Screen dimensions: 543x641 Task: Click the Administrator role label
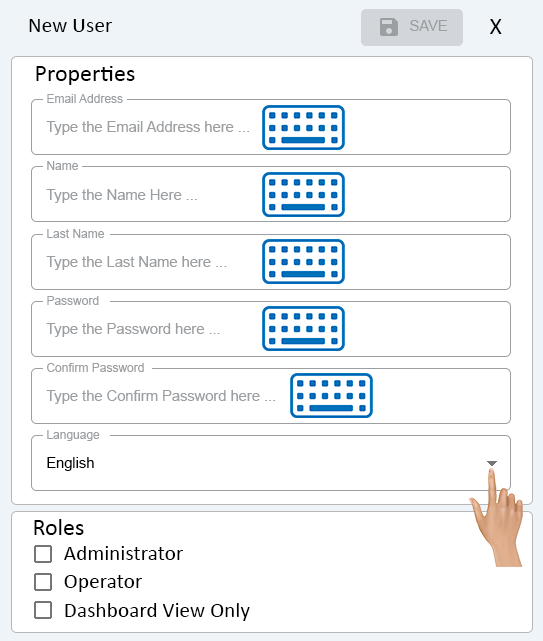(123, 554)
